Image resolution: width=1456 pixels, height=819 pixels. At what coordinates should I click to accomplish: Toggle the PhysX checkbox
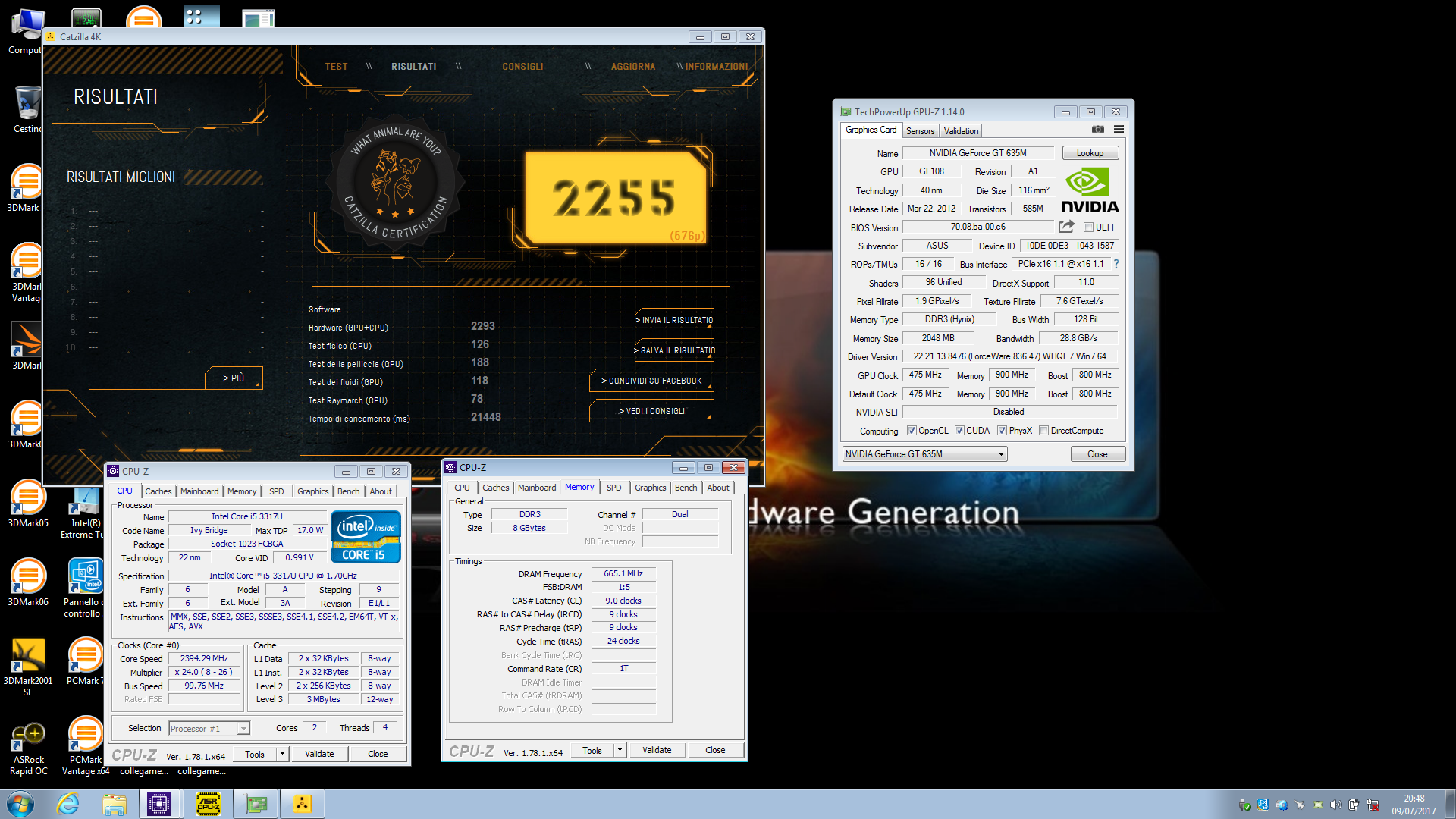pyautogui.click(x=1002, y=431)
